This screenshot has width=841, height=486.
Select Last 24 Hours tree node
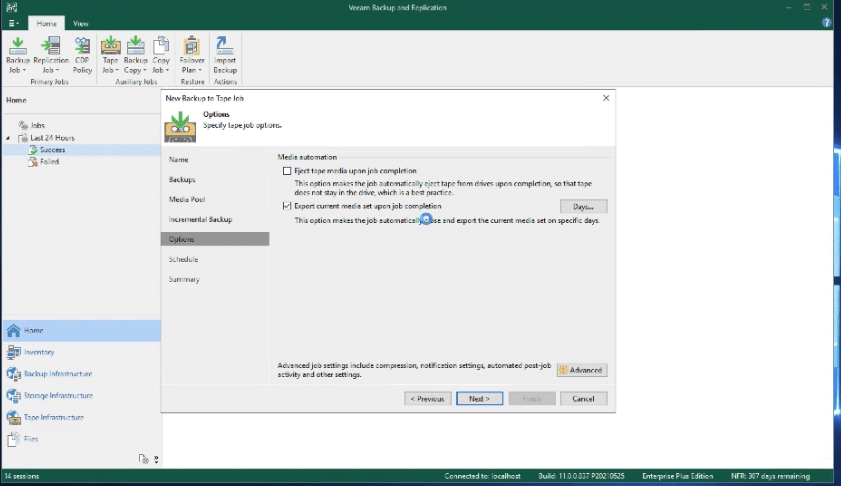[x=52, y=138]
